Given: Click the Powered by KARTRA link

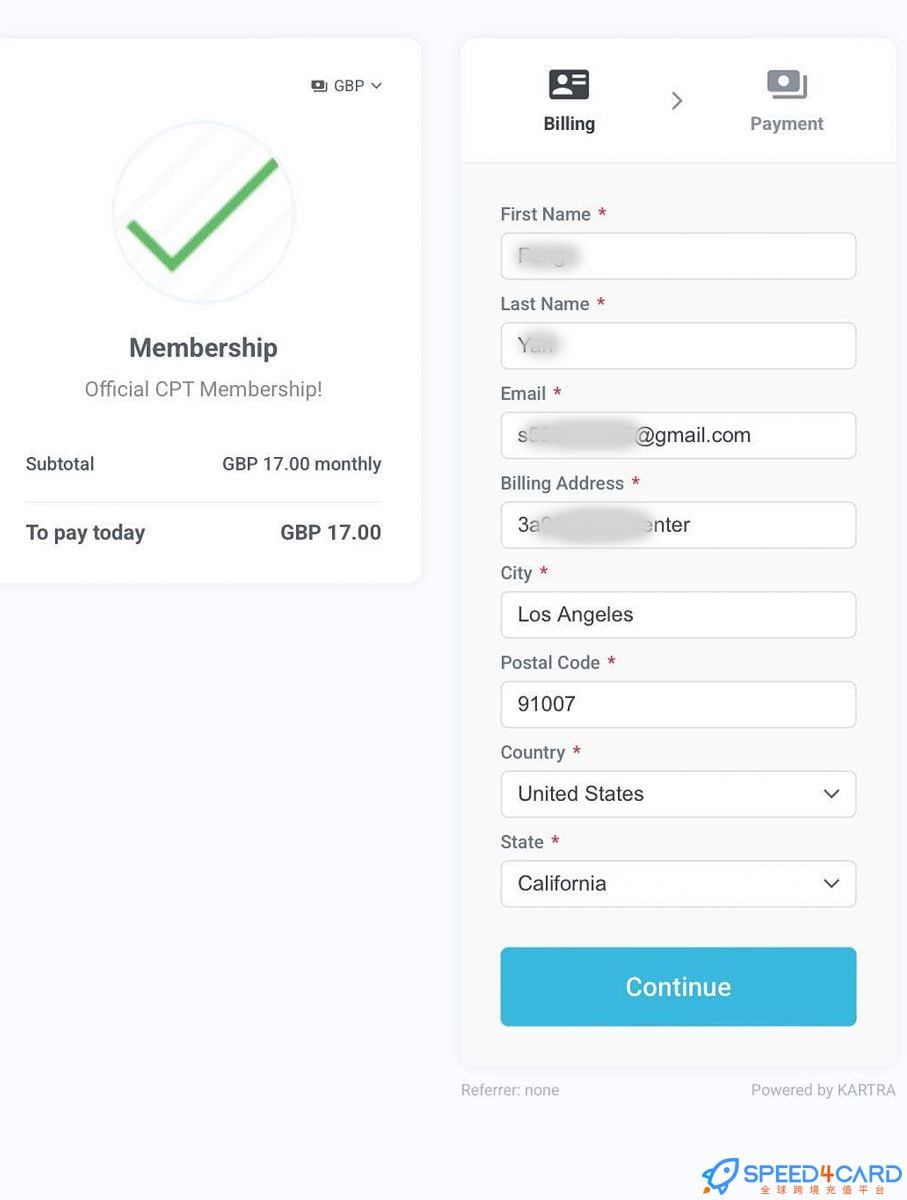Looking at the screenshot, I should (823, 1090).
